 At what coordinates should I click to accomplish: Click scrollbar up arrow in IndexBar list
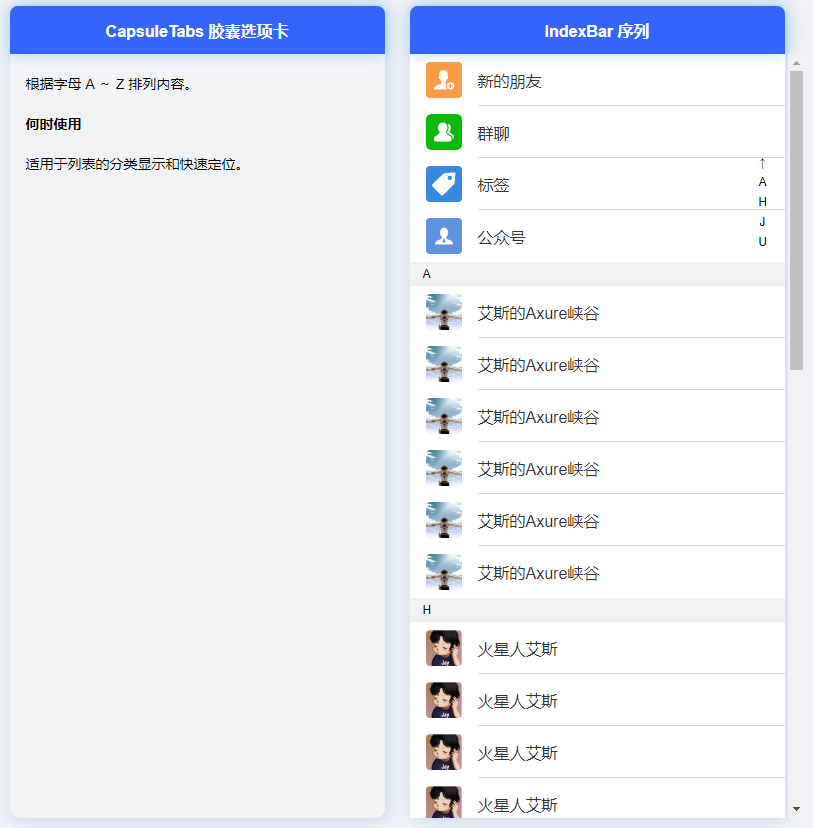tap(796, 63)
